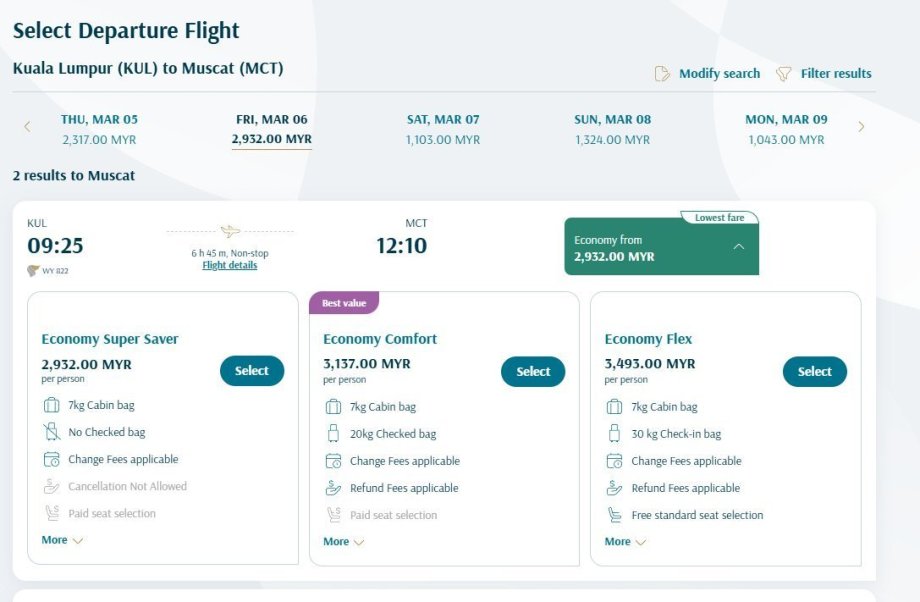The width and height of the screenshot is (920, 602).
Task: Expand More under Economy Comfort
Action: coord(344,542)
